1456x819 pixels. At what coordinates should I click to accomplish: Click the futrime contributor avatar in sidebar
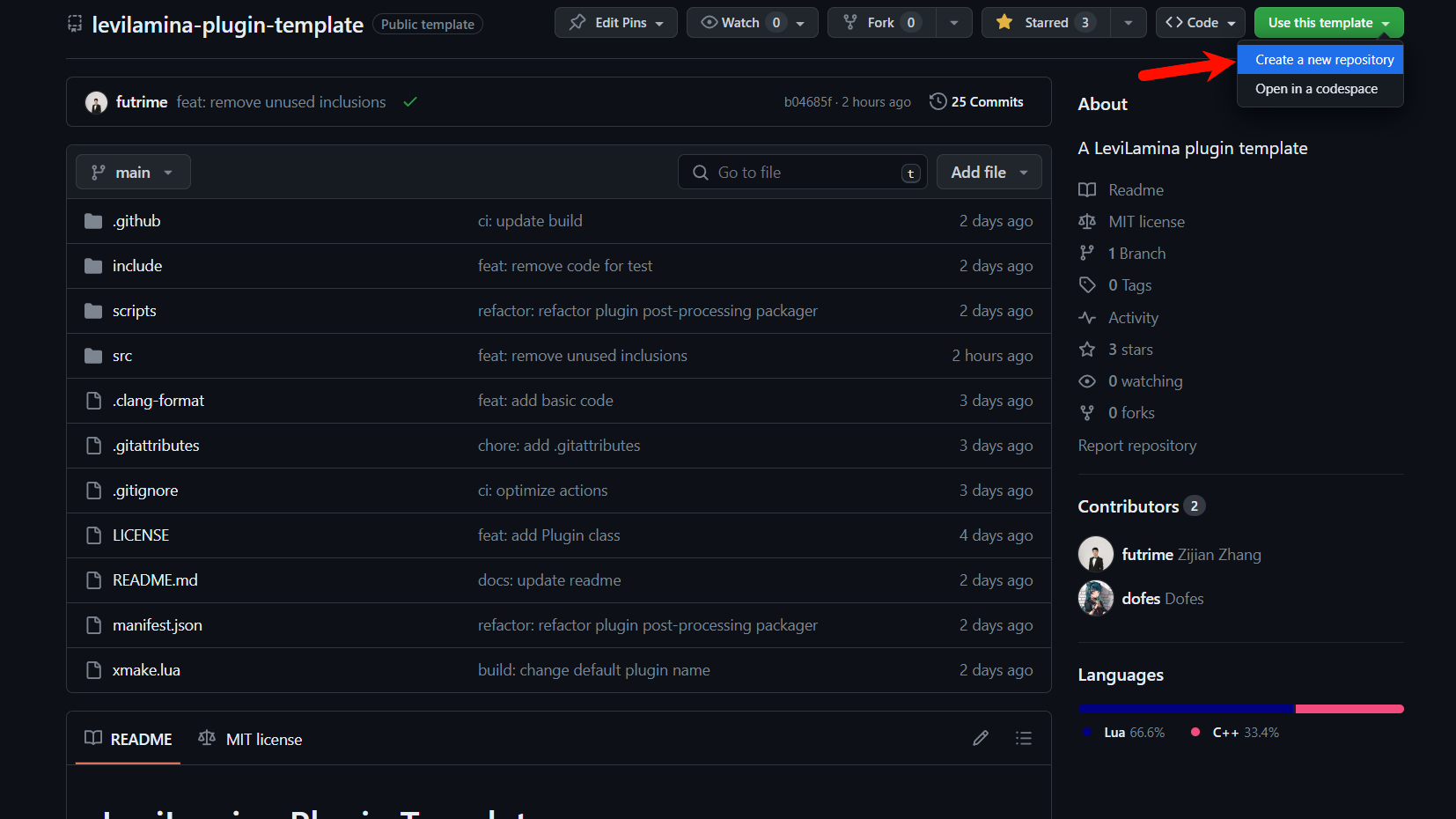coord(1096,555)
